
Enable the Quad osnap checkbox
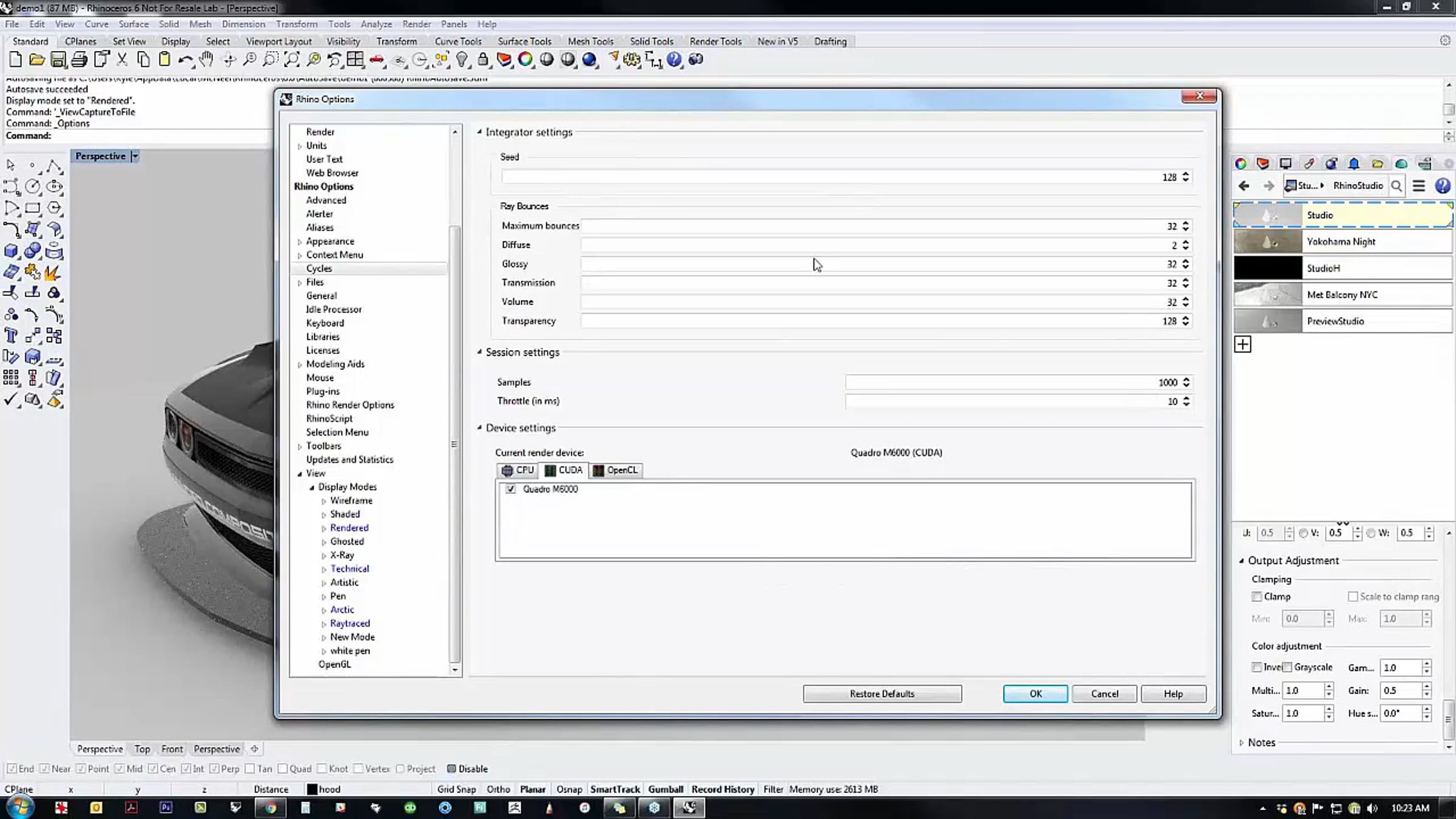[283, 769]
